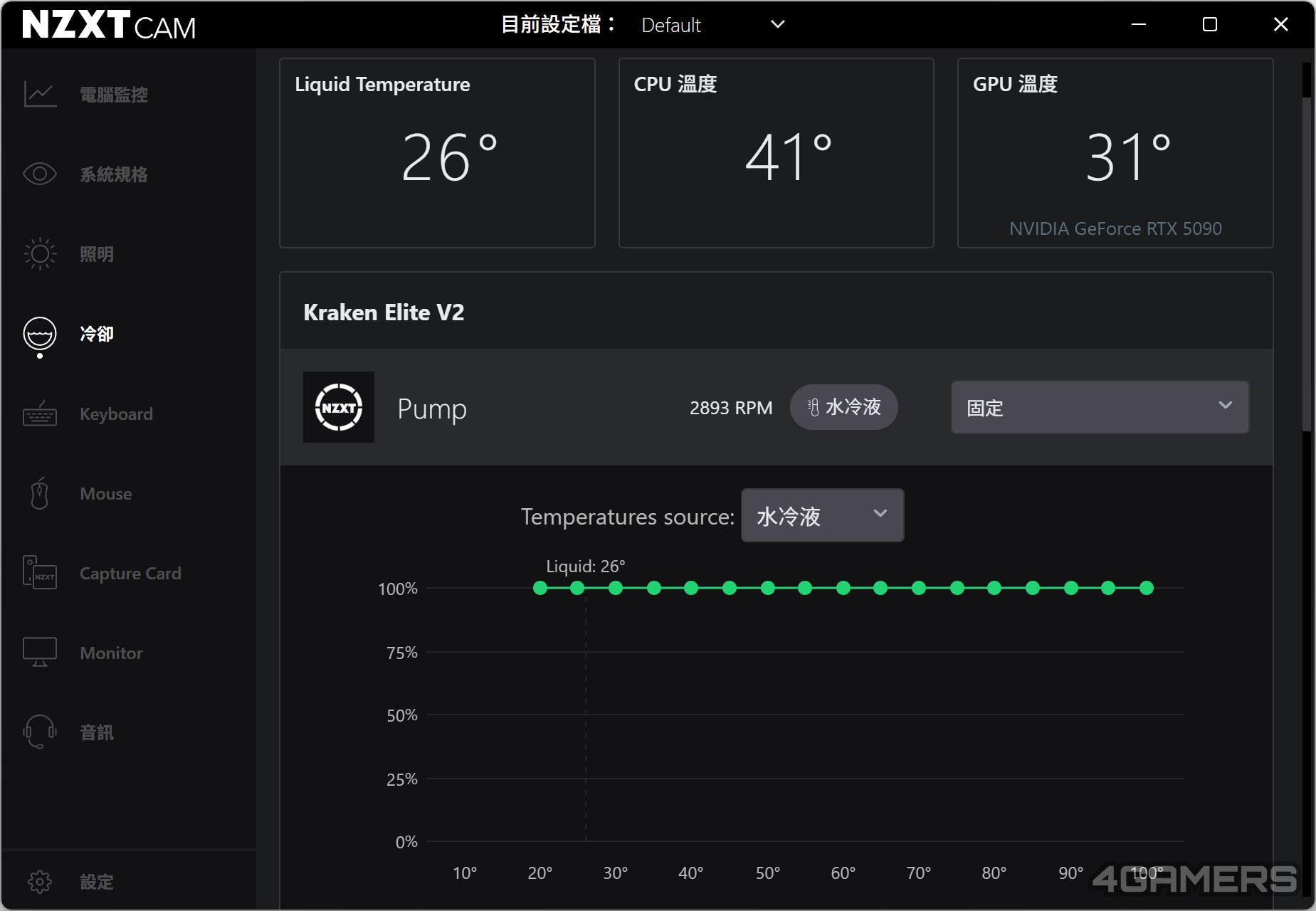The image size is (1316, 911).
Task: Select the 冷卻 menu item
Action: (x=97, y=334)
